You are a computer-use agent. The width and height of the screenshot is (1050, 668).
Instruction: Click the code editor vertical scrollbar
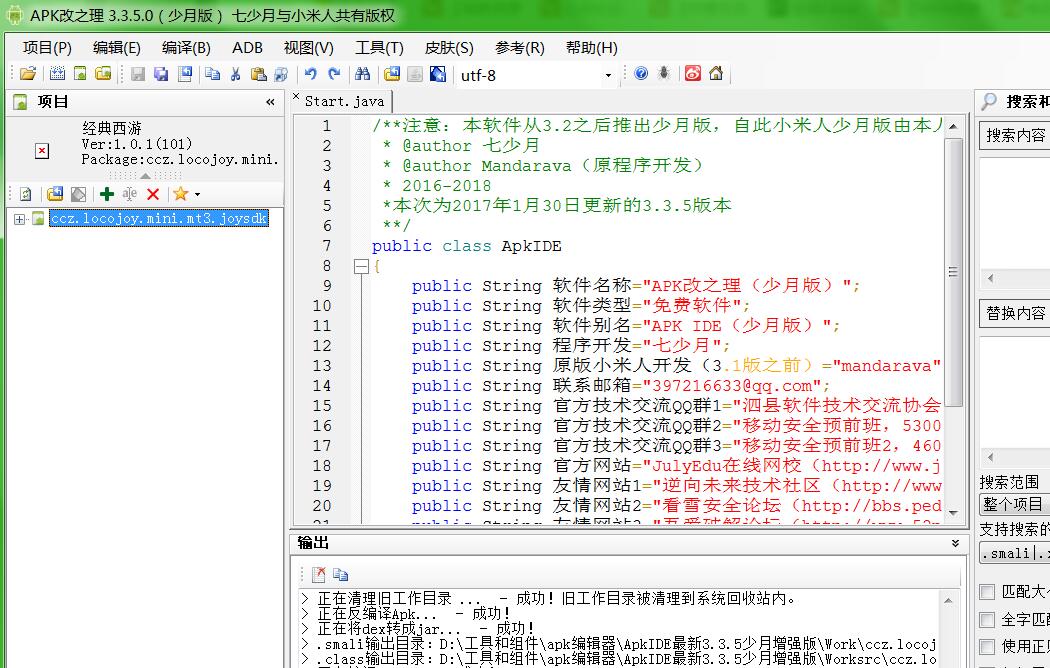point(955,270)
